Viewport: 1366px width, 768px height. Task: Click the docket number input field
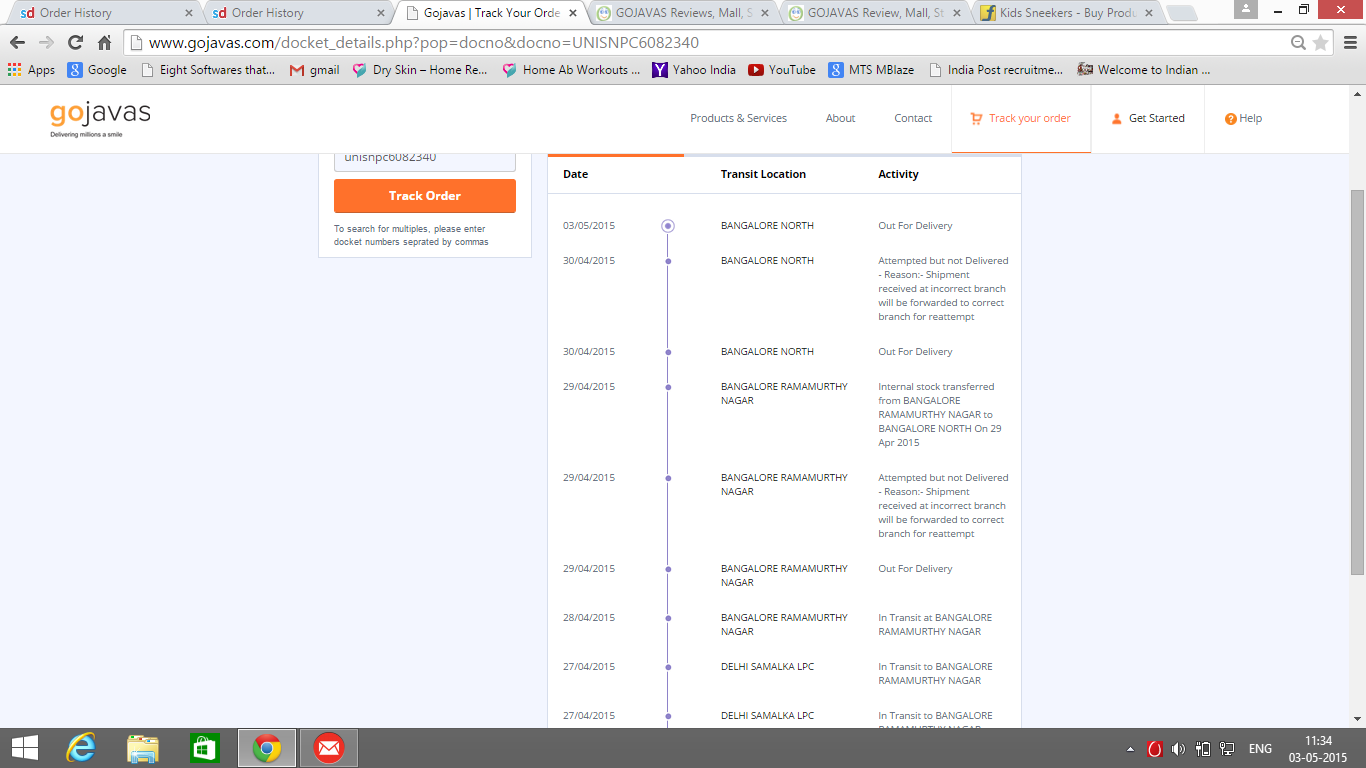(424, 159)
